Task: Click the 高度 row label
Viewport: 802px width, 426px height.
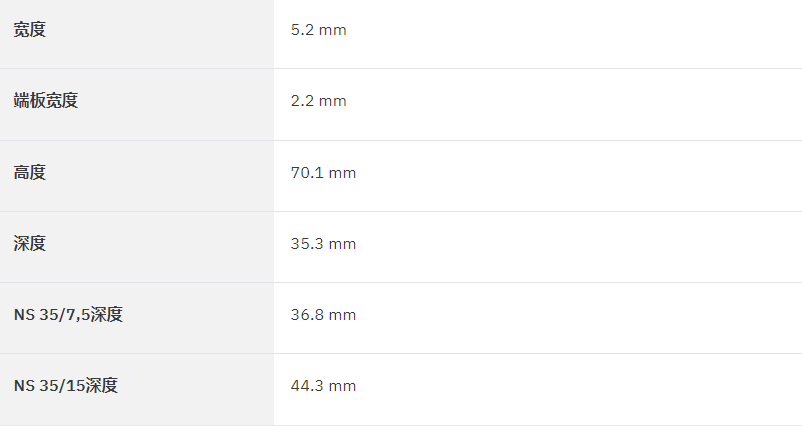Action: pos(30,172)
